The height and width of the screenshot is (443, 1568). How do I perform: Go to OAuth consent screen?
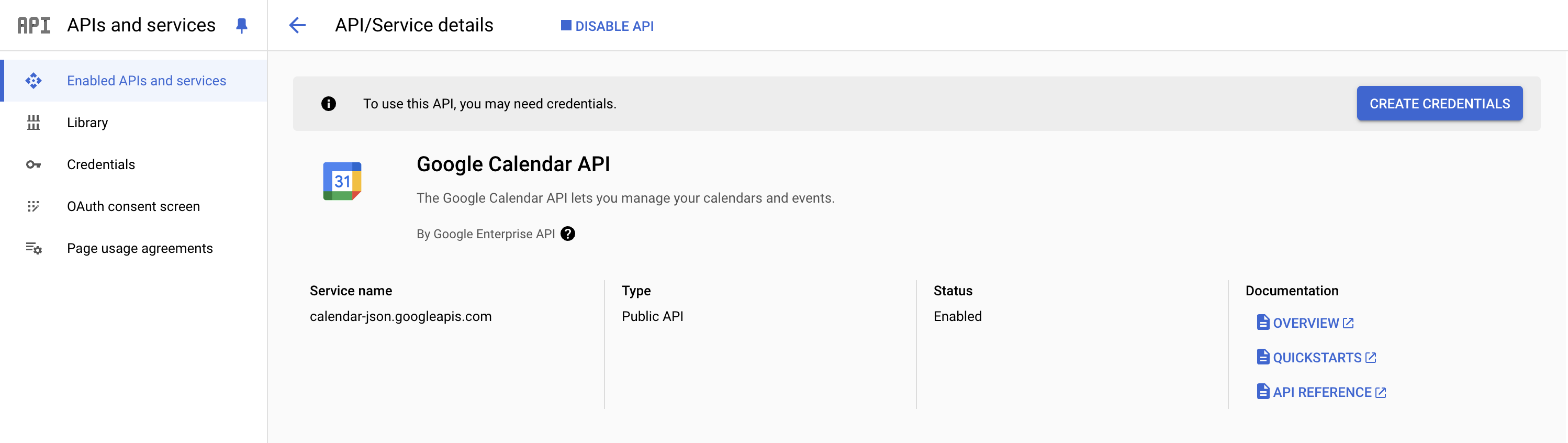point(133,206)
